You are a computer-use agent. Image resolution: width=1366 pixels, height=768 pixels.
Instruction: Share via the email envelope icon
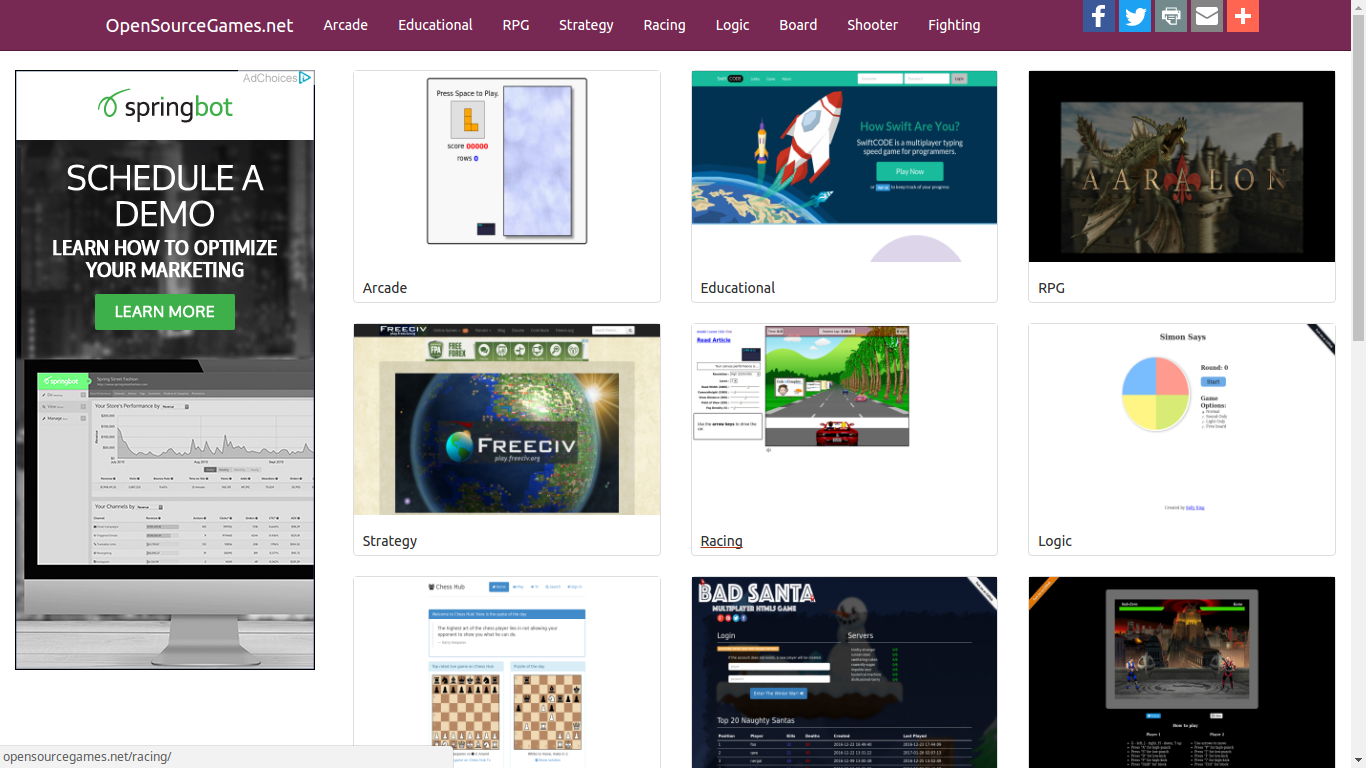coord(1207,16)
